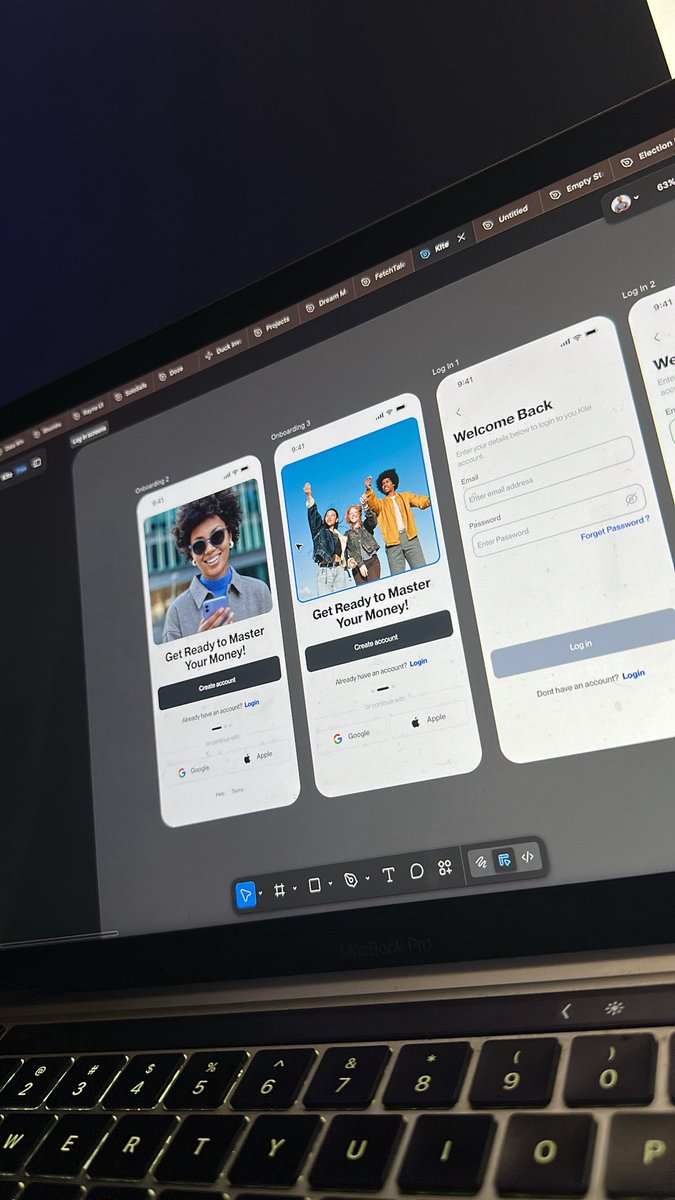Select the Welcome Back heading text
Viewport: 675px width, 1200px height.
coord(503,423)
